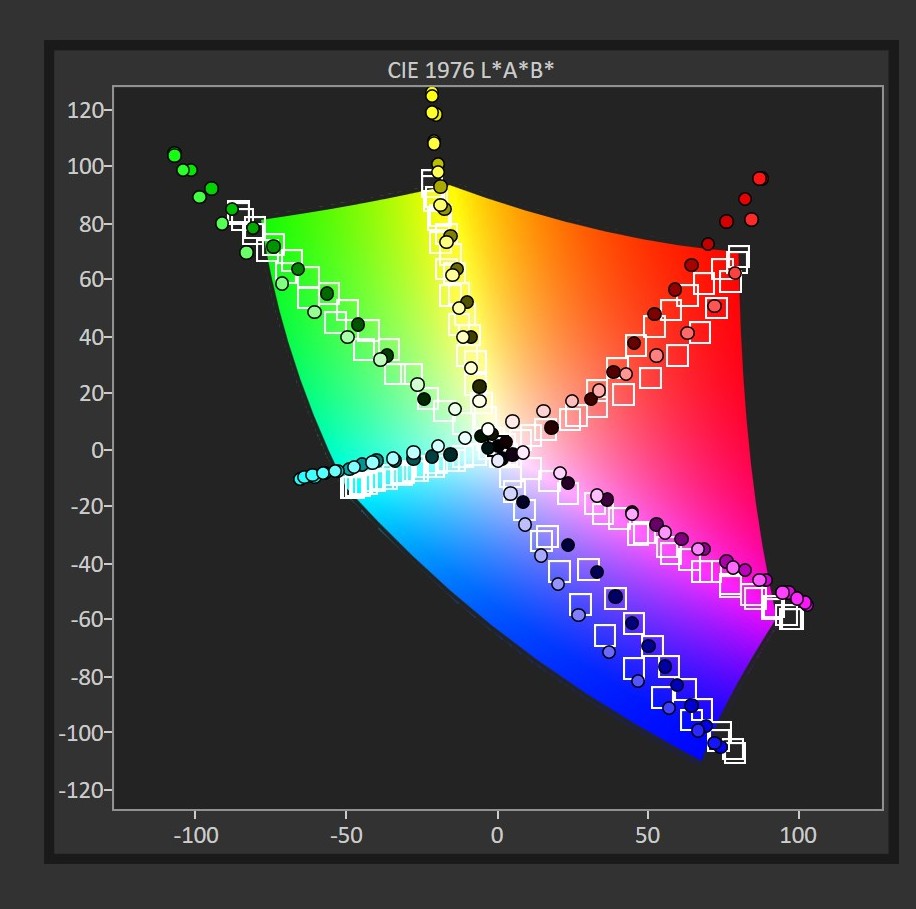Screen dimensions: 916x909
Task: Select the leftmost white target square on cyan line
Action: click(x=351, y=487)
